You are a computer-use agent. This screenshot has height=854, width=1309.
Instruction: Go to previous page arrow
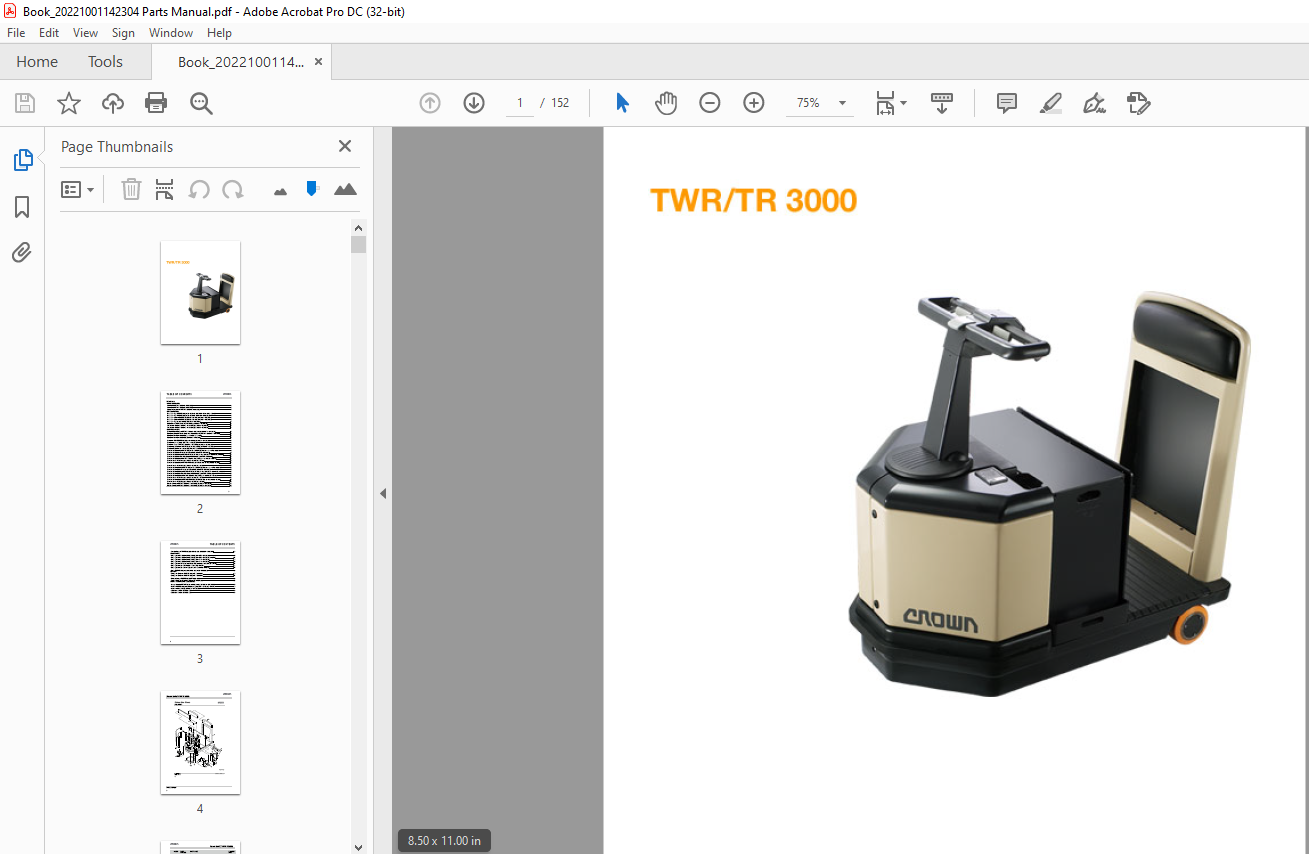pyautogui.click(x=430, y=103)
